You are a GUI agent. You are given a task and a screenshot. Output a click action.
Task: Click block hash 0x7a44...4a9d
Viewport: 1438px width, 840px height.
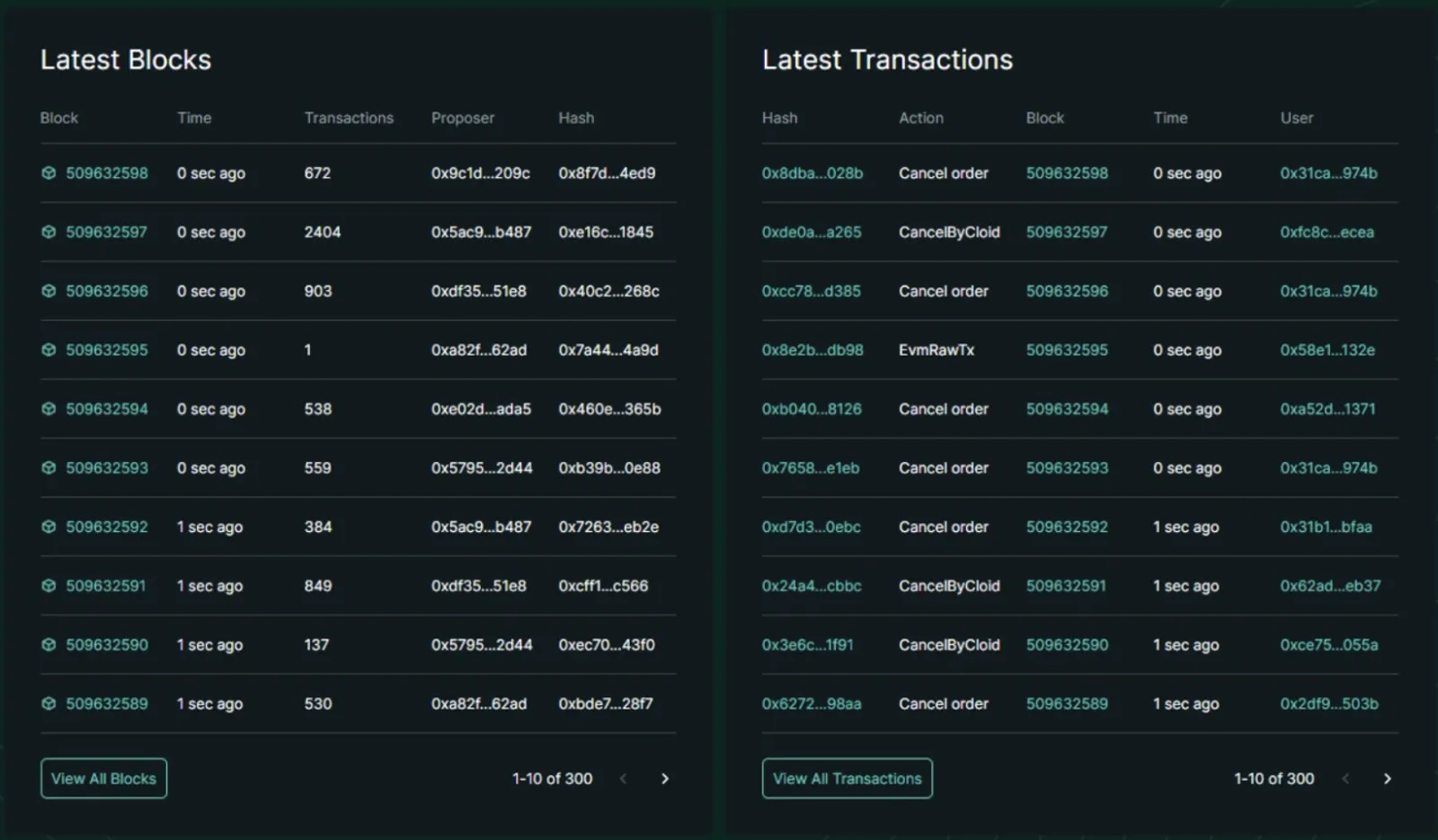[x=608, y=349]
